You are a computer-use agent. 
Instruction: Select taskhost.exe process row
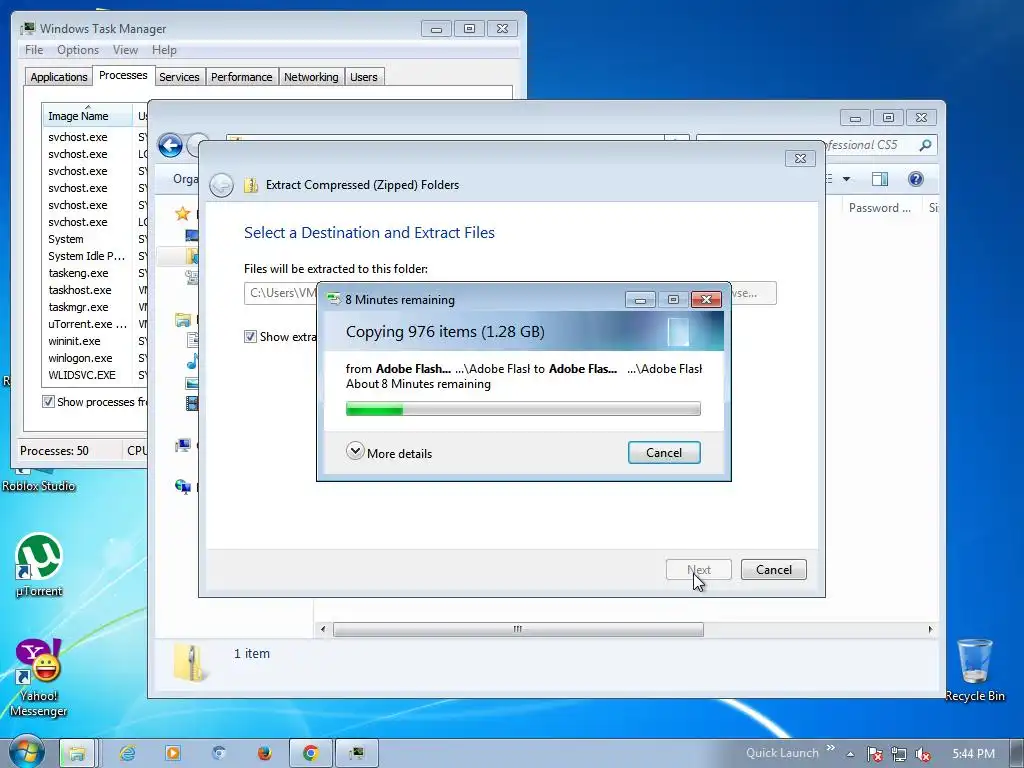point(95,290)
